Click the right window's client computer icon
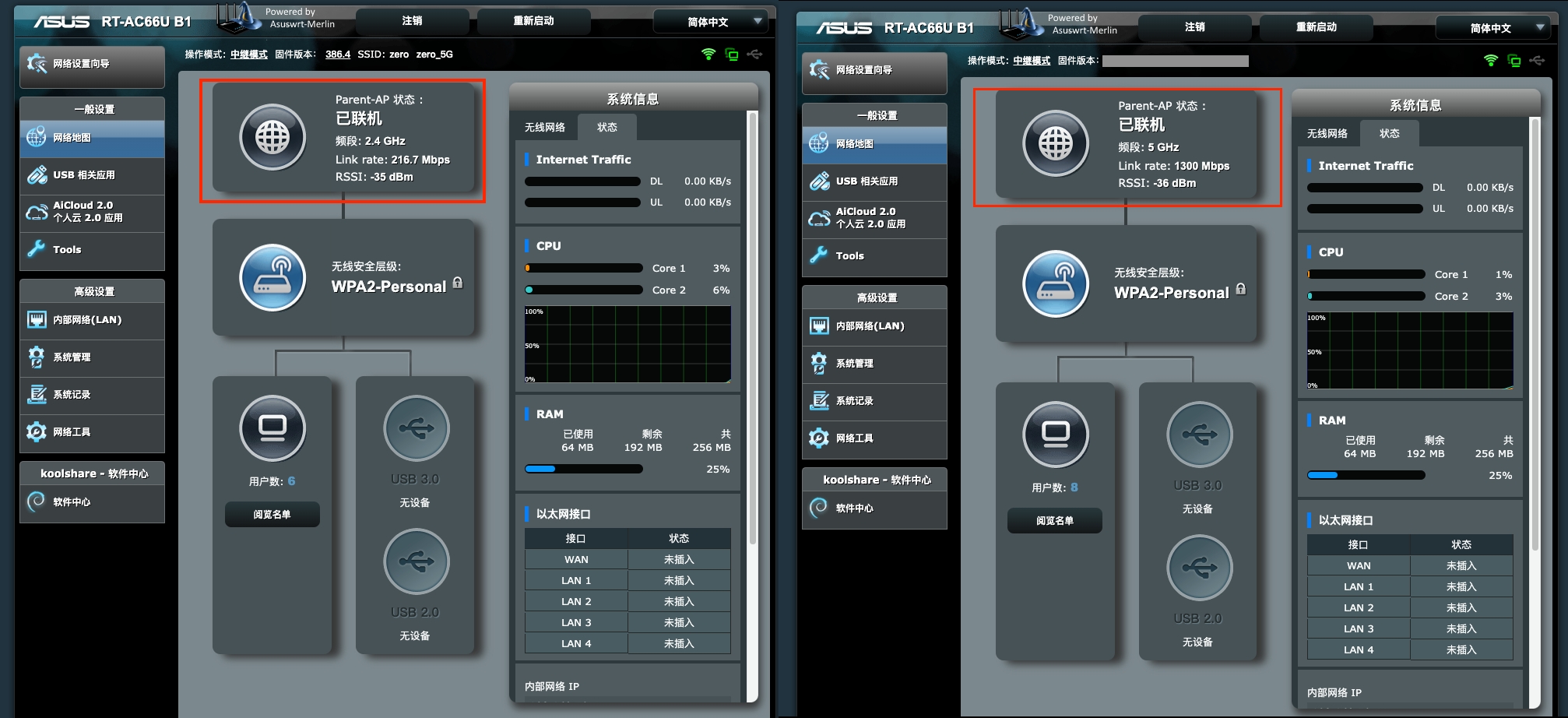1568x718 pixels. click(1055, 435)
